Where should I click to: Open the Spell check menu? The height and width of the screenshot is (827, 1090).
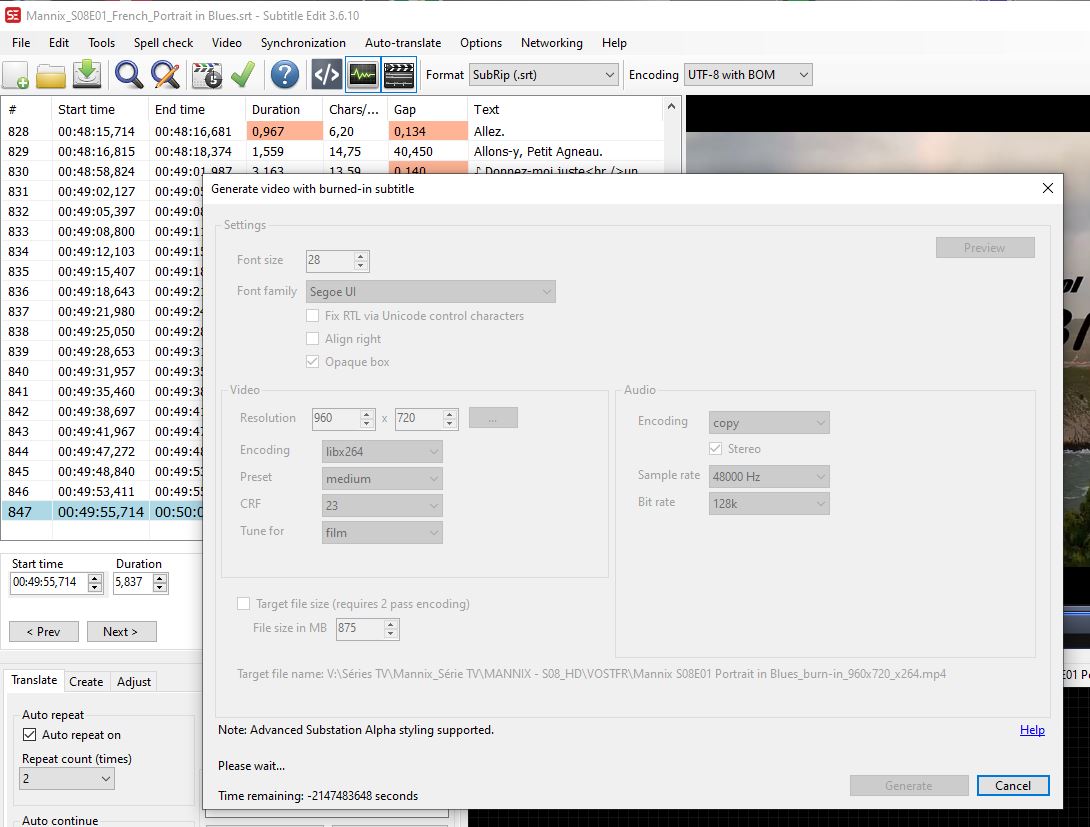pos(163,42)
